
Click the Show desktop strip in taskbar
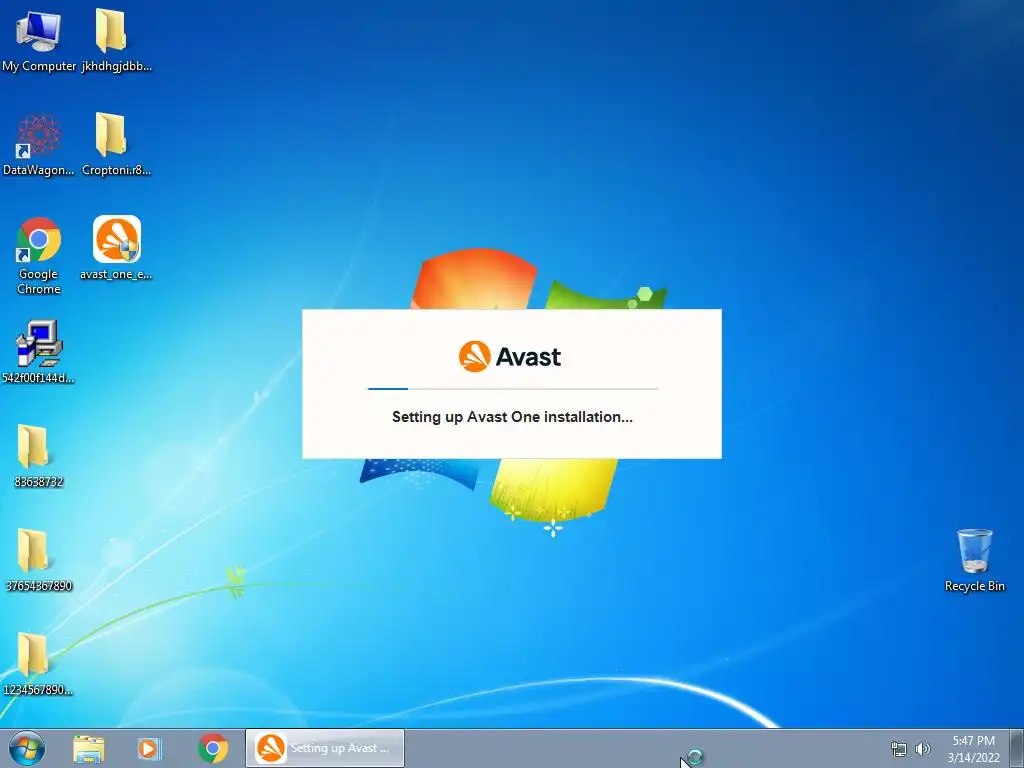tap(1017, 748)
